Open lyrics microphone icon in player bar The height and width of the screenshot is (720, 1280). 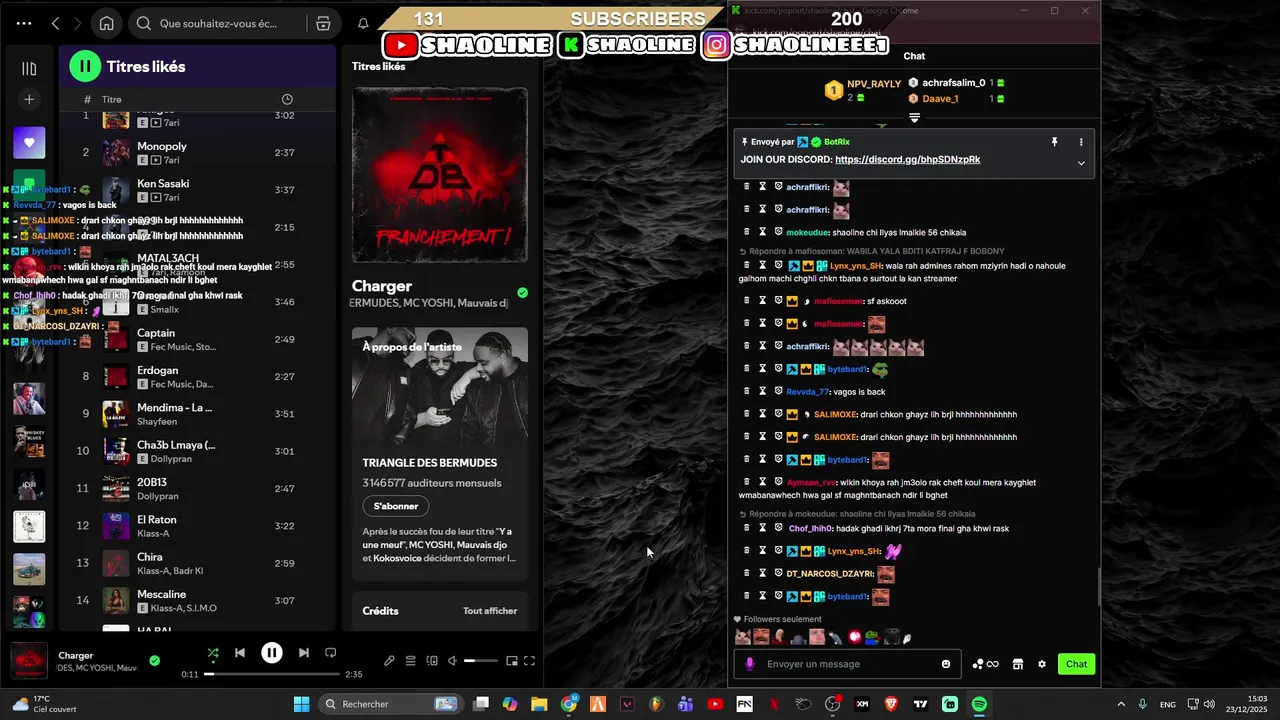(x=389, y=661)
